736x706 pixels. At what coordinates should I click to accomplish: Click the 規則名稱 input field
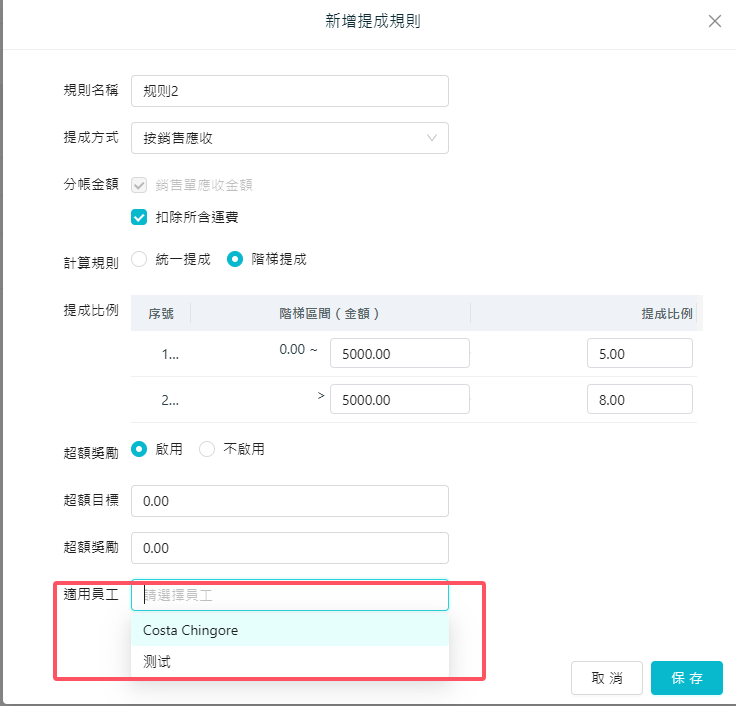tap(289, 91)
